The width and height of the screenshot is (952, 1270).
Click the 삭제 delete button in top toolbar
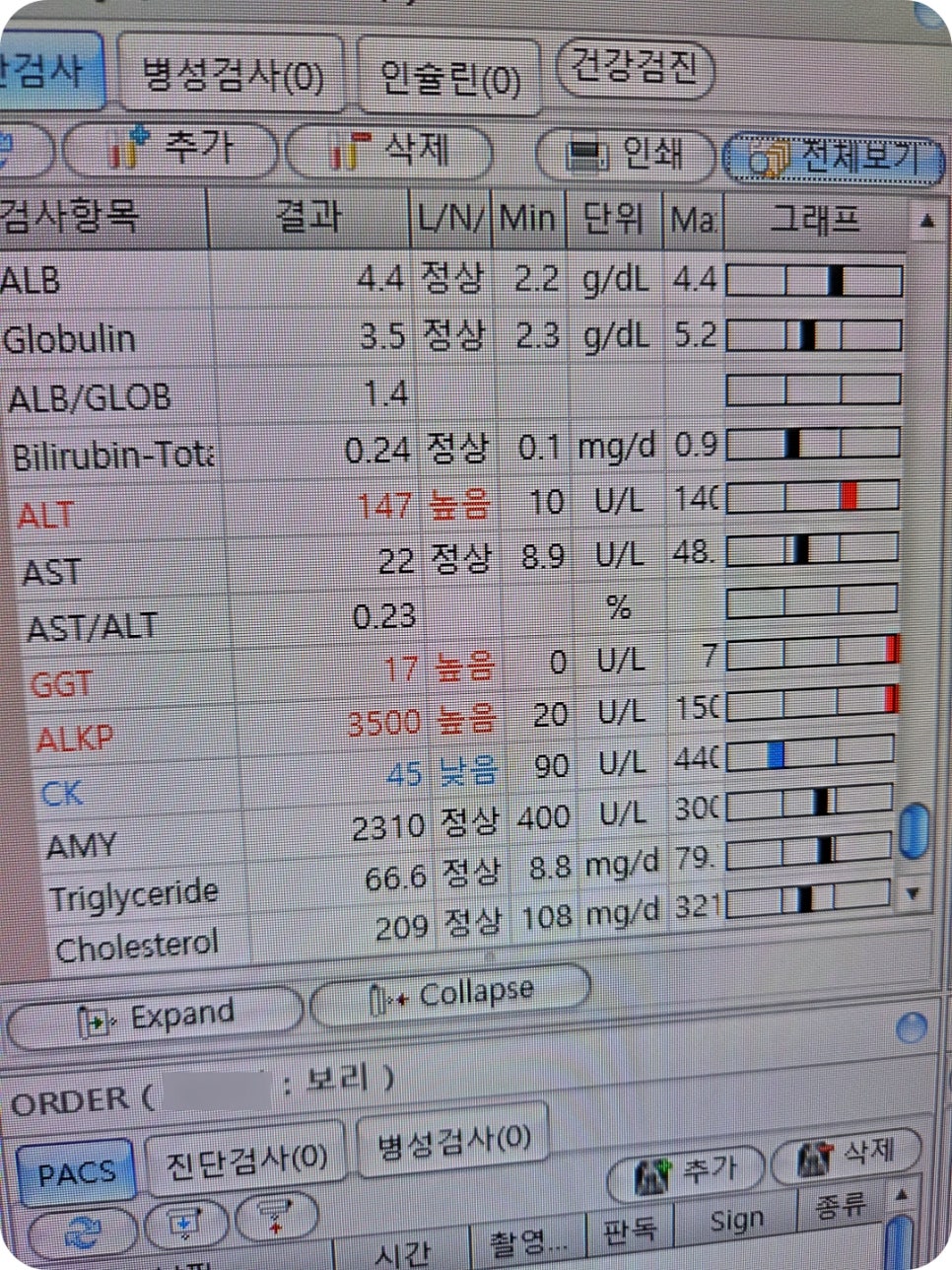pyautogui.click(x=388, y=152)
